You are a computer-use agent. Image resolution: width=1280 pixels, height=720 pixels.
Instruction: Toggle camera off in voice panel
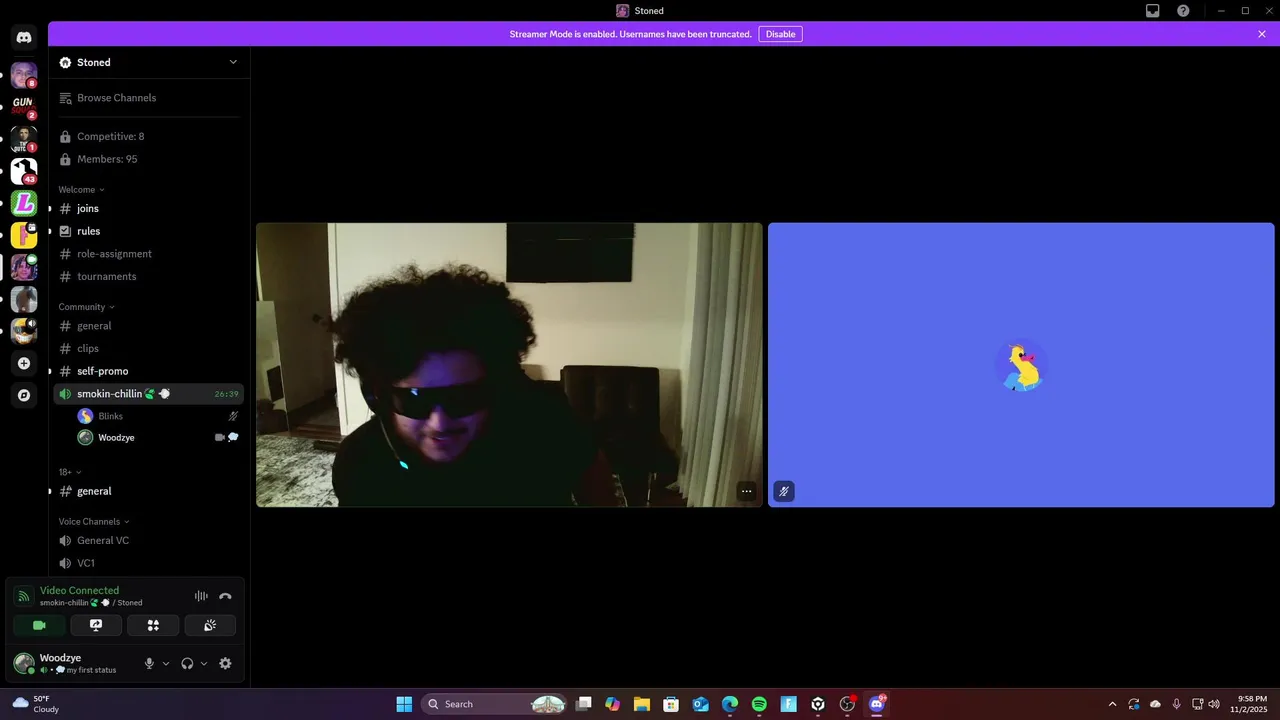click(x=39, y=625)
